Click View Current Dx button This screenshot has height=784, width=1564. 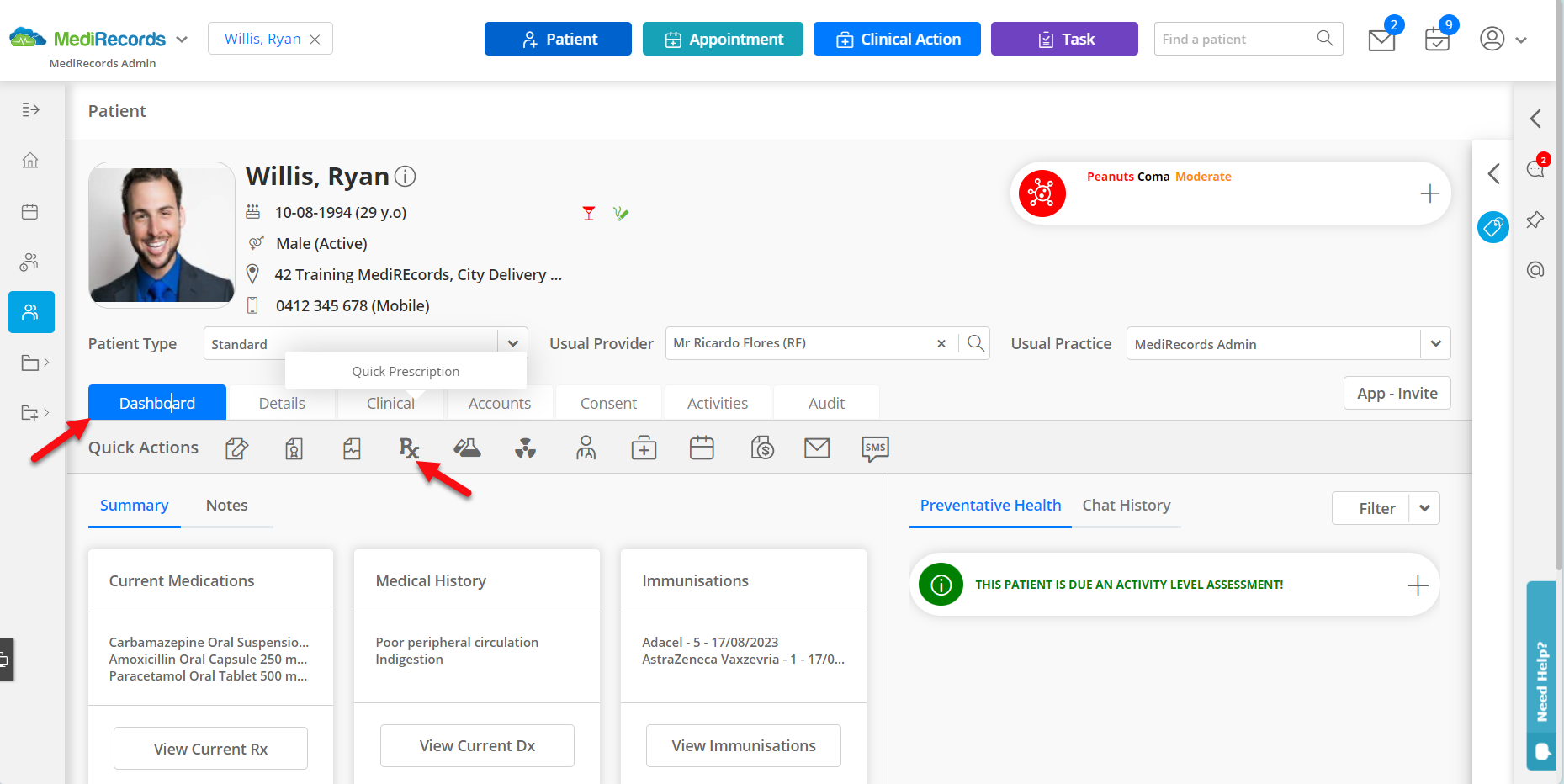(477, 746)
